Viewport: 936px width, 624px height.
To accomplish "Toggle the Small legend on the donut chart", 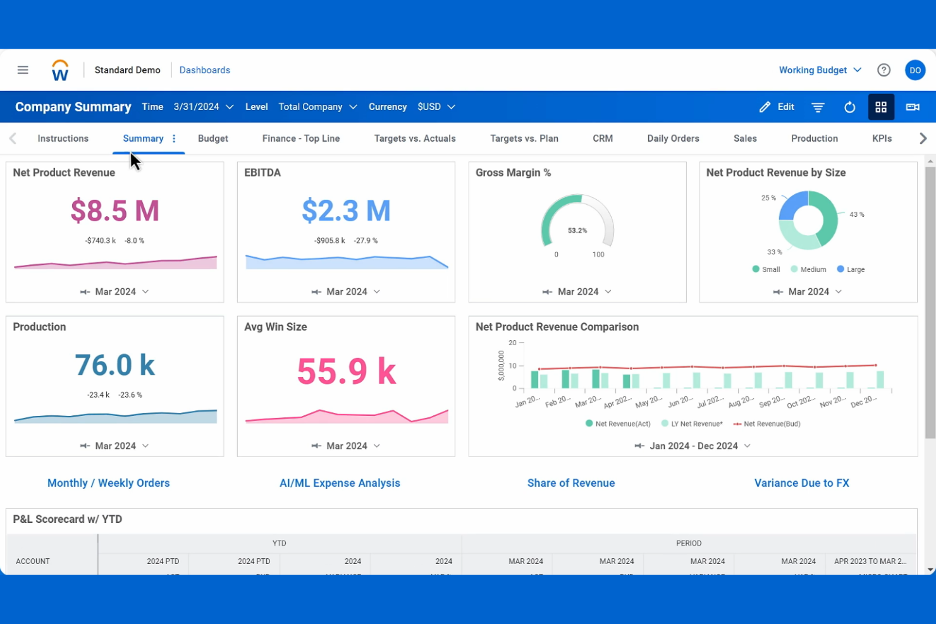I will pyautogui.click(x=765, y=269).
